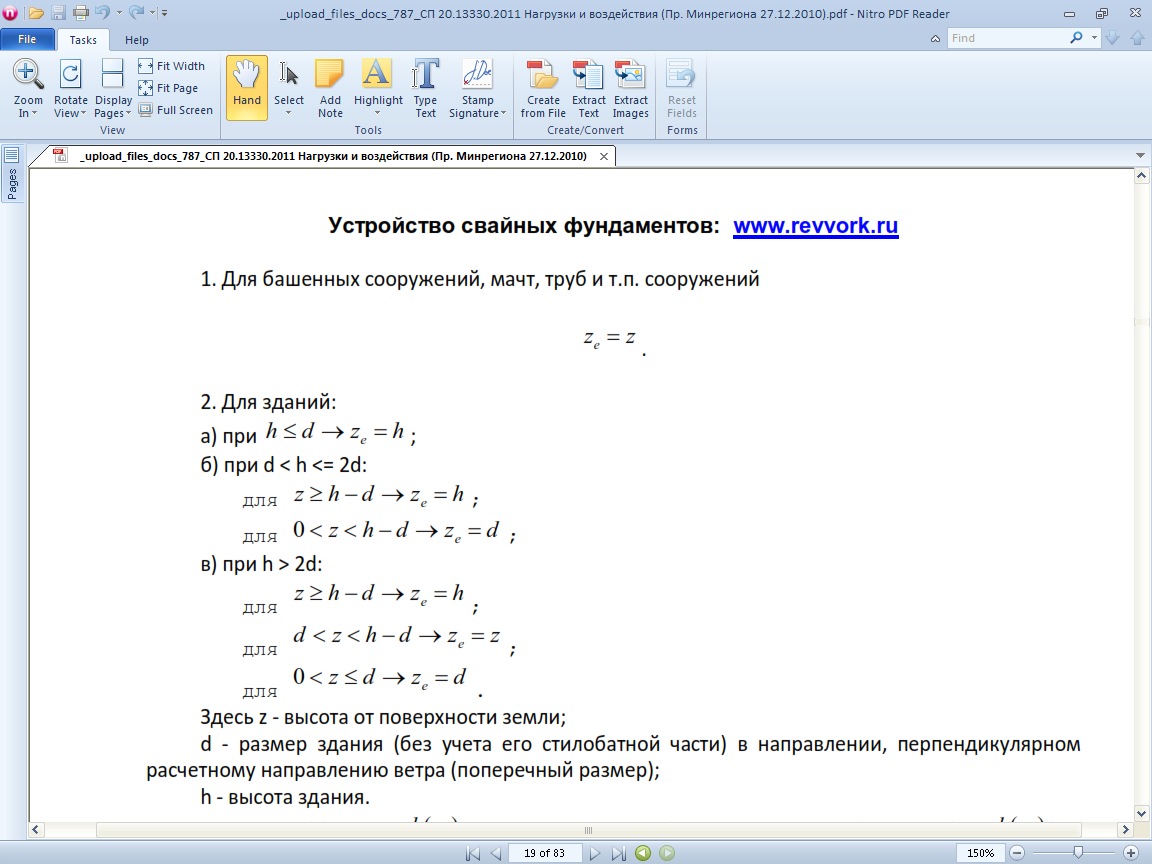Image resolution: width=1152 pixels, height=864 pixels.
Task: Click the Find magnifier search icon
Action: tap(1076, 38)
